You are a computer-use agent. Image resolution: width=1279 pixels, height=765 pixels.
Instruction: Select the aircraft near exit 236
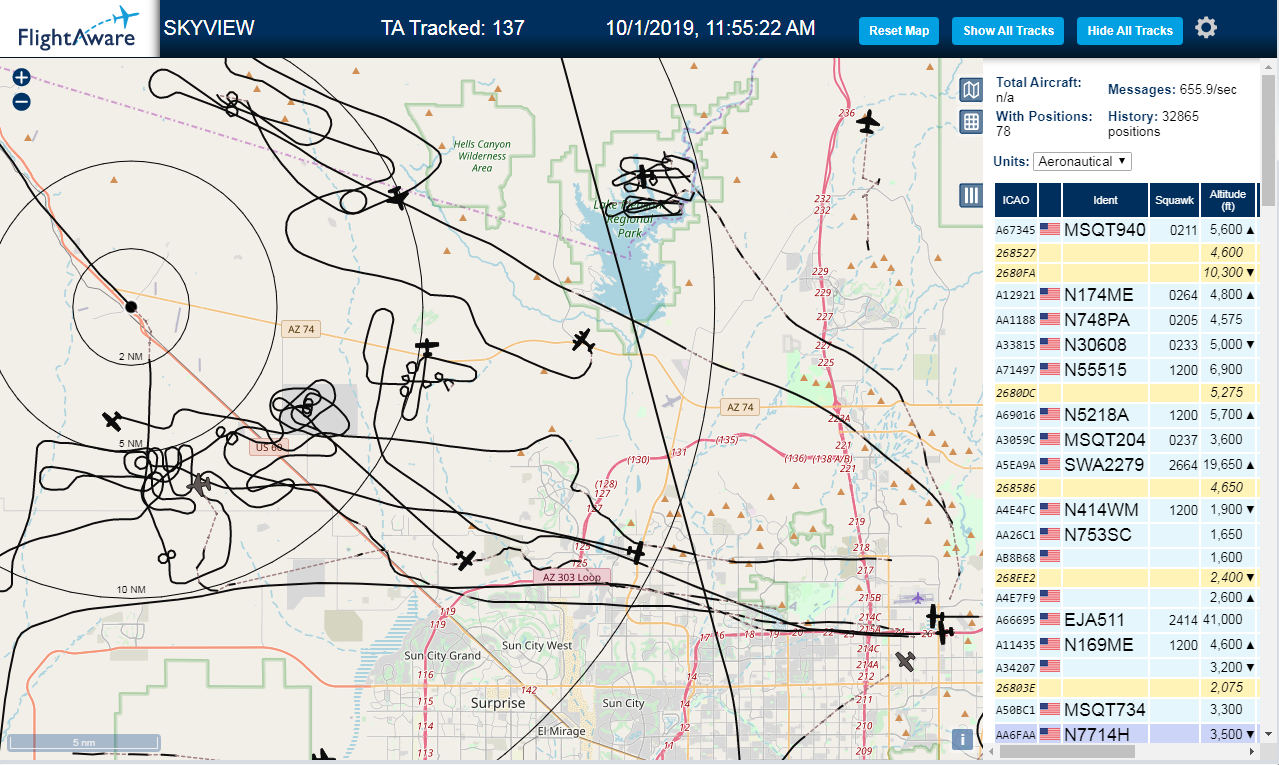pyautogui.click(x=868, y=123)
